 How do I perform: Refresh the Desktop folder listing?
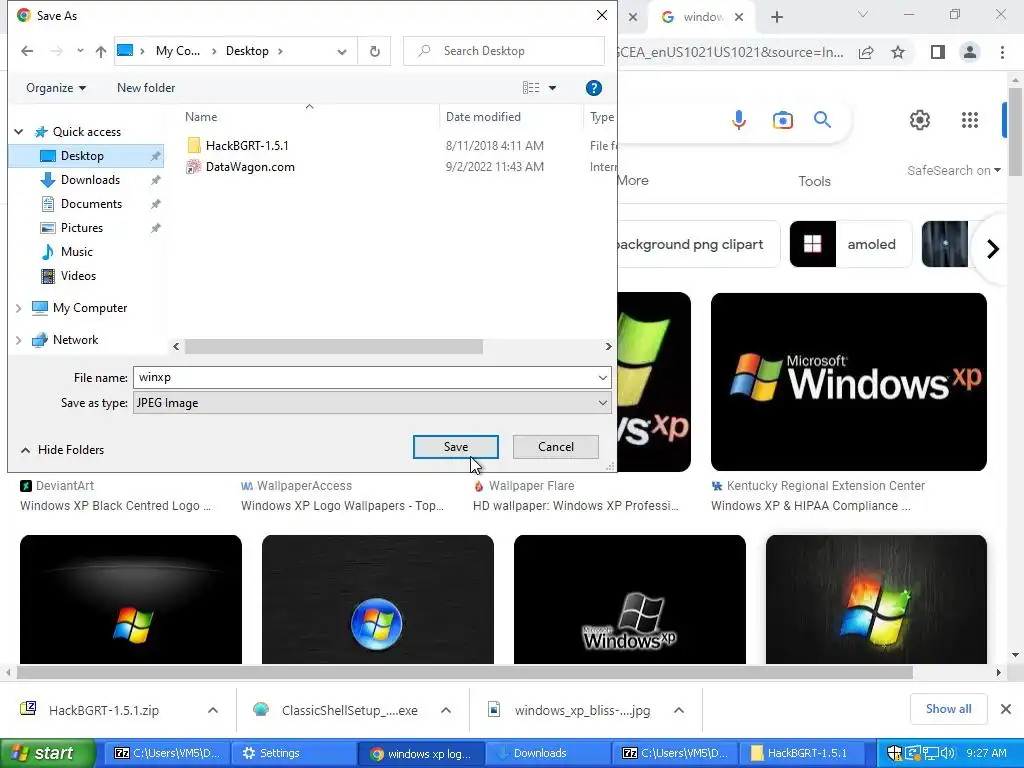374,51
